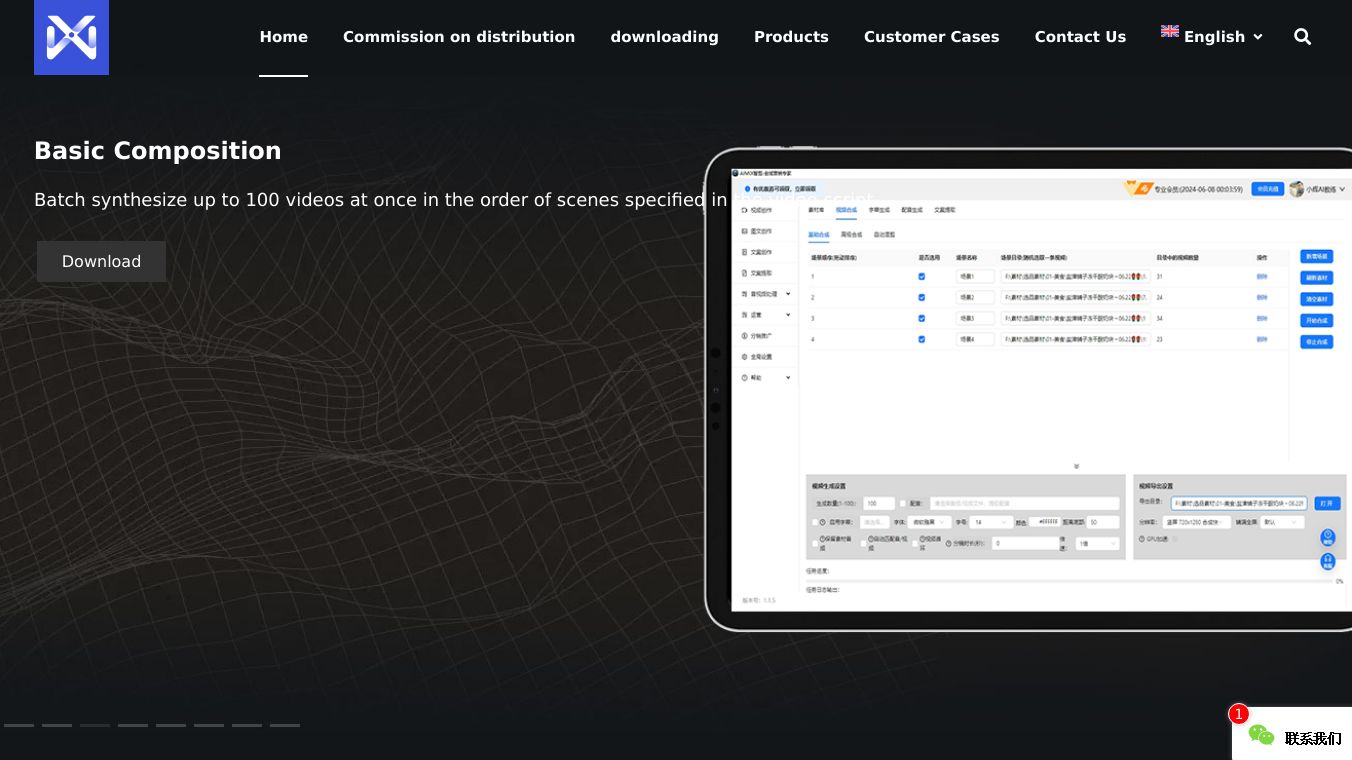Image resolution: width=1352 pixels, height=760 pixels.
Task: Select the first carousel slide indicator
Action: click(19, 725)
